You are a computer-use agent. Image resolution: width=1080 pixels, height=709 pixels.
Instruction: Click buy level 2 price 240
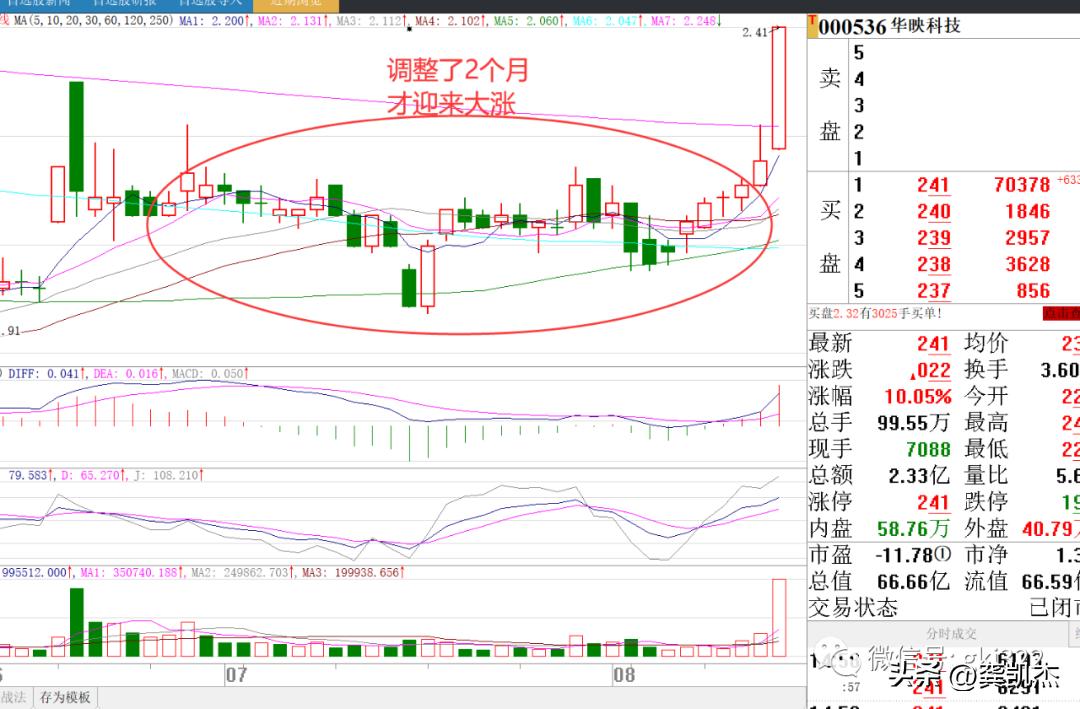tap(933, 212)
